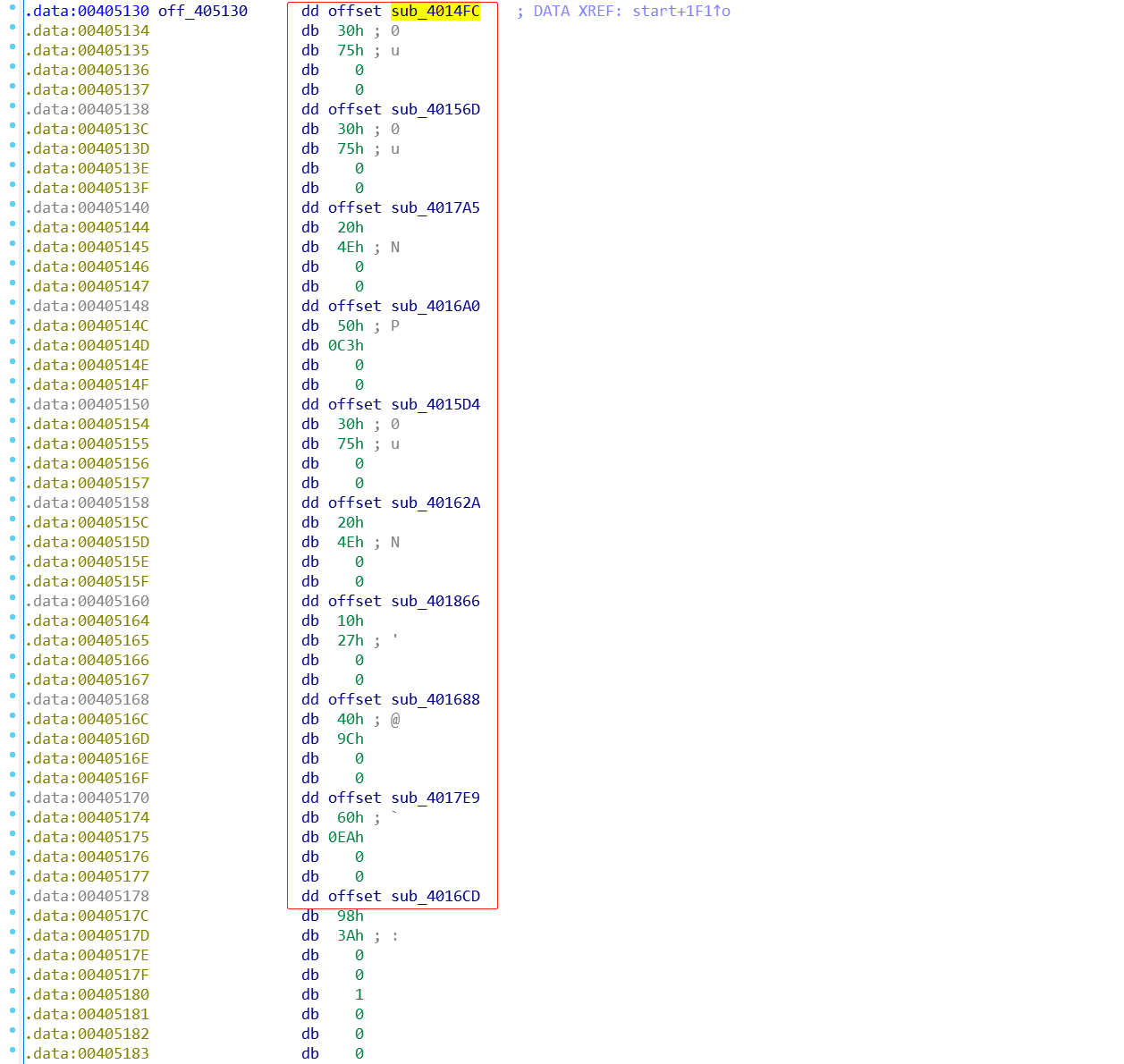Image resolution: width=1124 pixels, height=1064 pixels.
Task: Jump to the start+1F1 data xref
Action: (x=681, y=11)
